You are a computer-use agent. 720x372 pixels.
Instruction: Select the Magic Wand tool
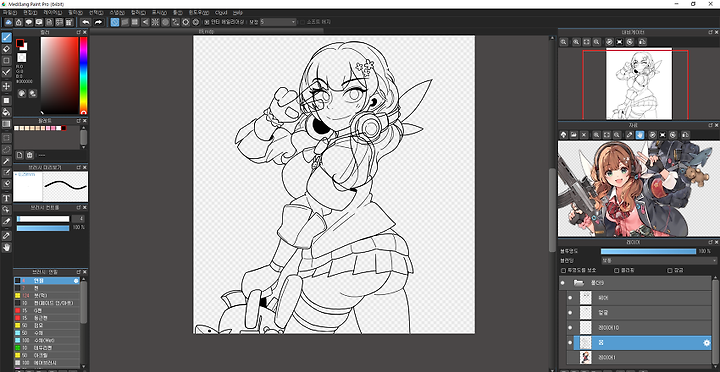pos(6,161)
